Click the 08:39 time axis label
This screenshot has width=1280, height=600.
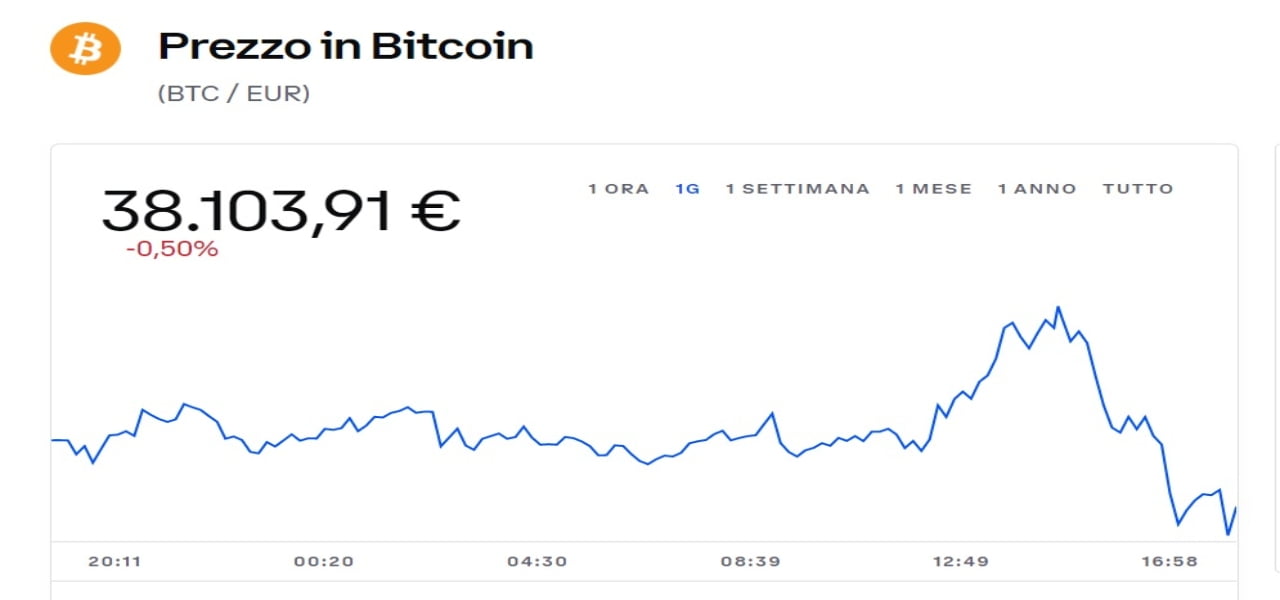[750, 562]
